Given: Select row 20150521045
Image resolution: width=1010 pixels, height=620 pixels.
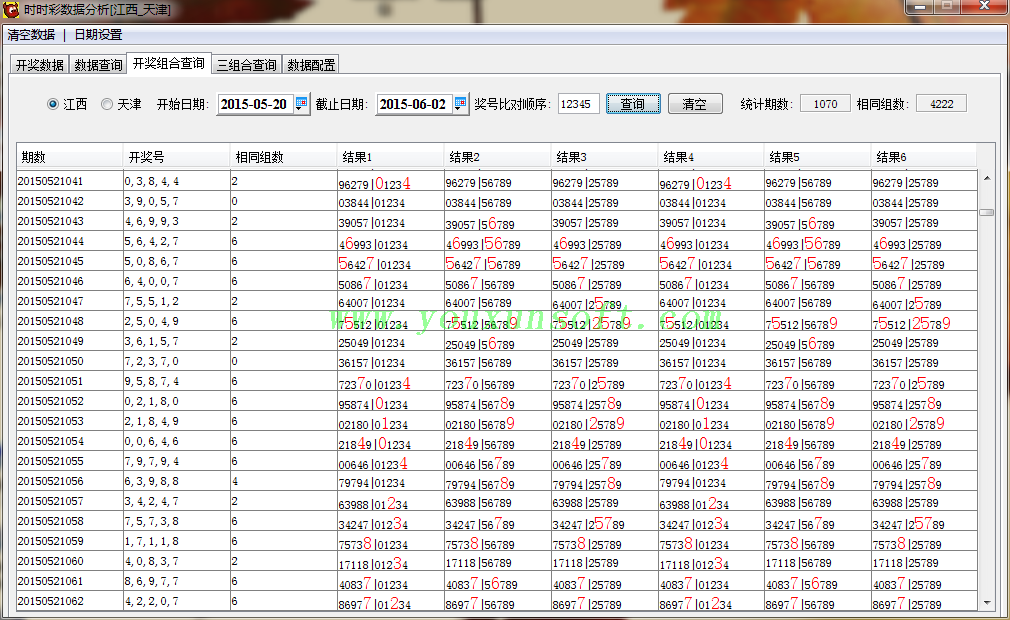Looking at the screenshot, I should point(497,261).
